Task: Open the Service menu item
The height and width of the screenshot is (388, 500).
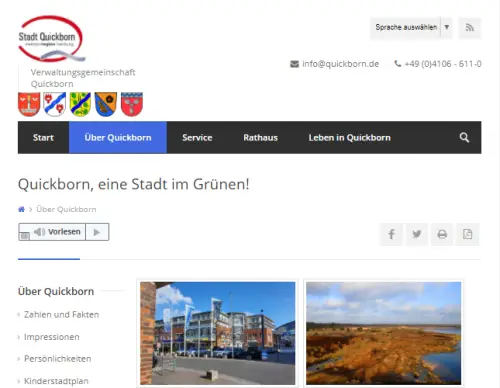Action: click(x=197, y=138)
